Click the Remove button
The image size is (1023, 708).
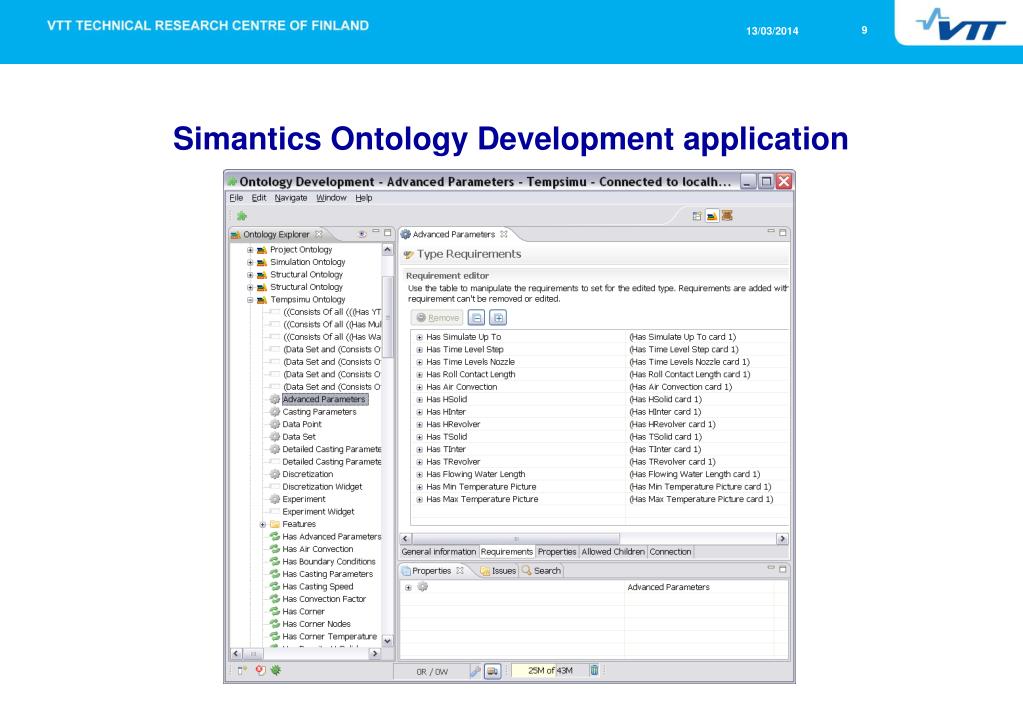point(438,318)
